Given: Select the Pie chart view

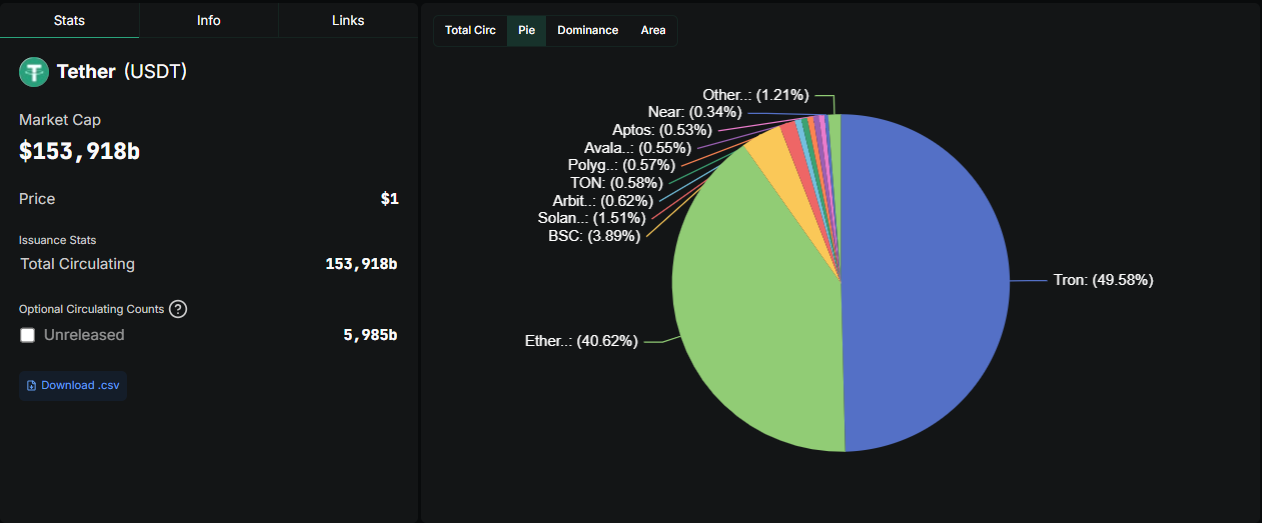Looking at the screenshot, I should coord(526,30).
